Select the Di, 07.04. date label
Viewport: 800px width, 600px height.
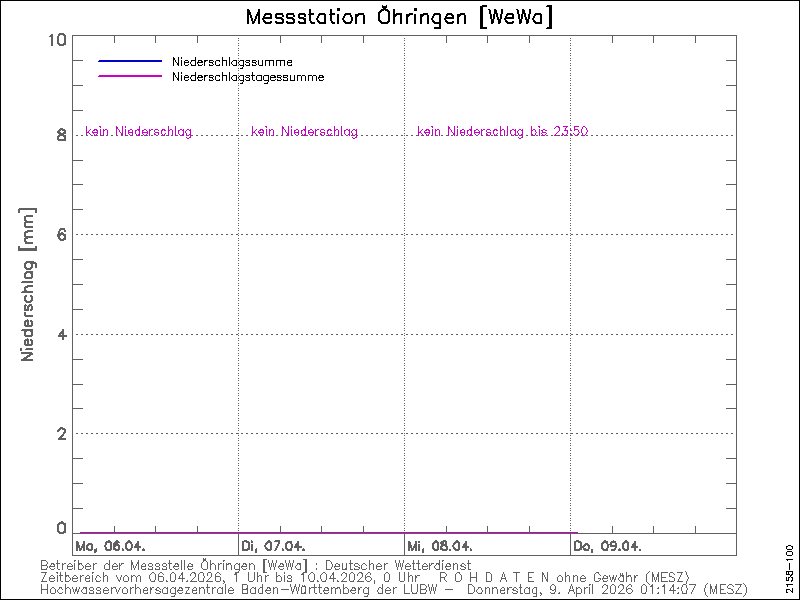pos(273,546)
